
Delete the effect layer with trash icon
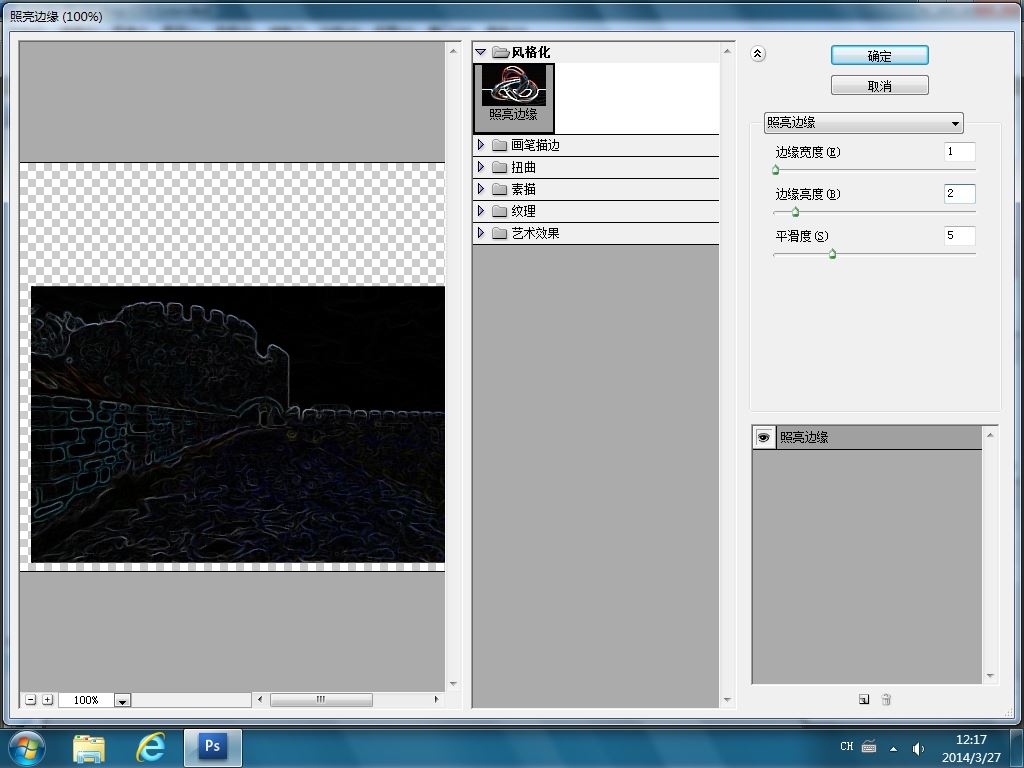click(x=886, y=699)
